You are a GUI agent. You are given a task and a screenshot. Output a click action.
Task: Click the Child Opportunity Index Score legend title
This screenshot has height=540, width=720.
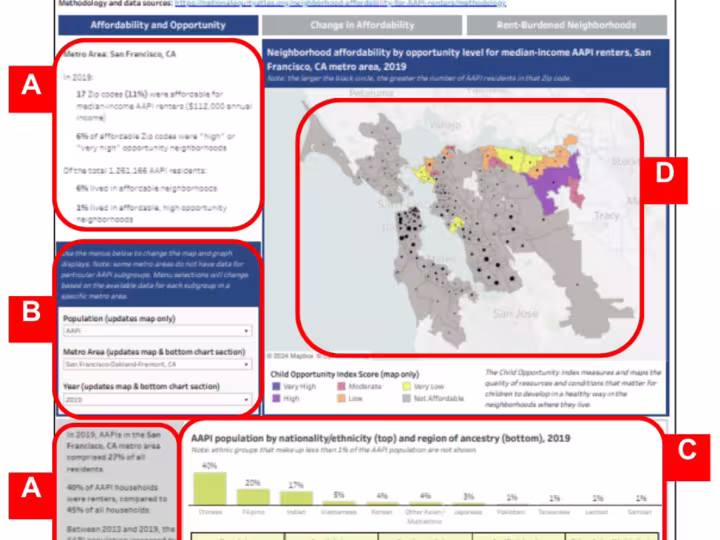tap(344, 374)
